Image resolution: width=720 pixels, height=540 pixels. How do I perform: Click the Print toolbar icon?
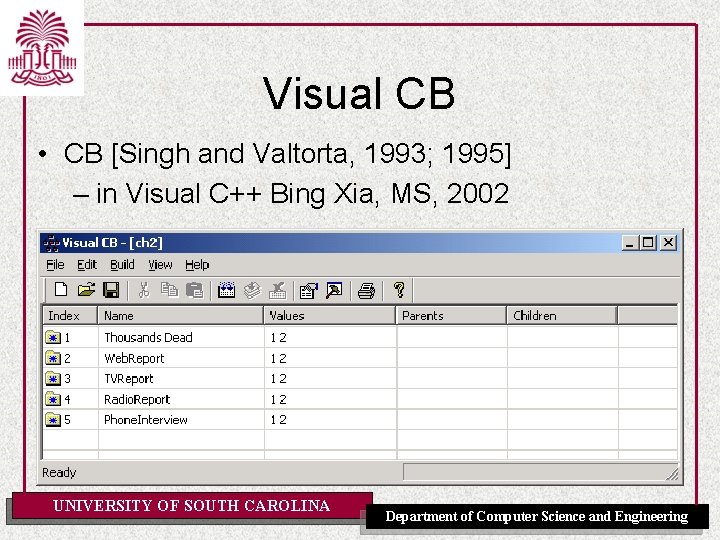[366, 291]
